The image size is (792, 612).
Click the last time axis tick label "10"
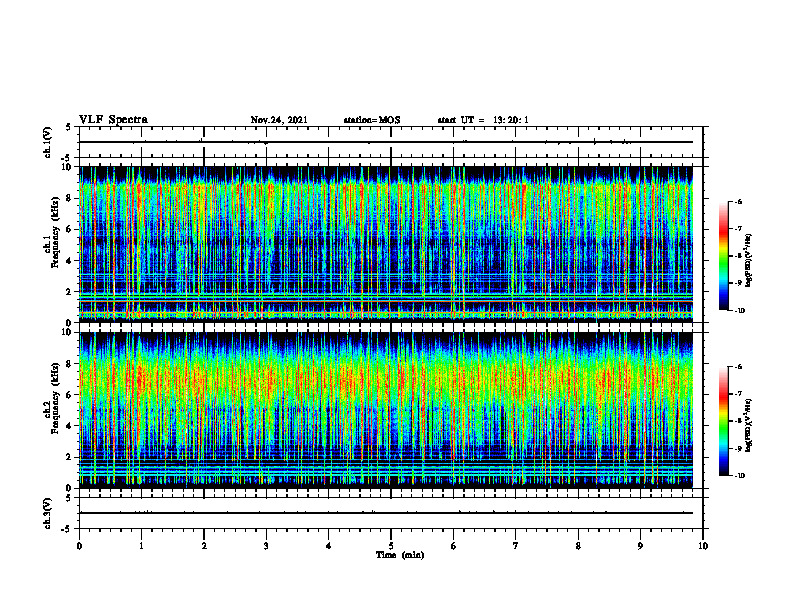pos(703,546)
